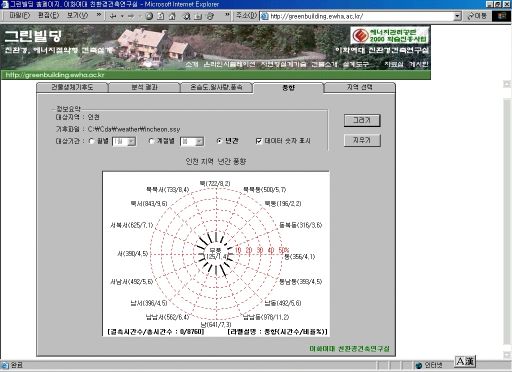The image size is (512, 372).
Task: Click the address bar URL field
Action: tap(361, 16)
